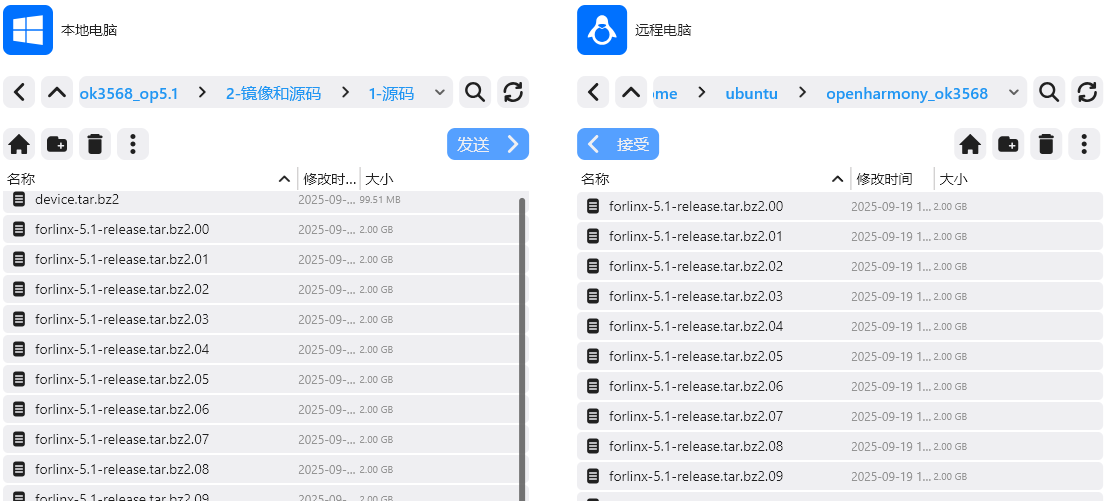Click file icon of remote forlinx-5.1-release.tar.bz2.00
Image resolution: width=1115 pixels, height=501 pixels.
click(x=593, y=206)
